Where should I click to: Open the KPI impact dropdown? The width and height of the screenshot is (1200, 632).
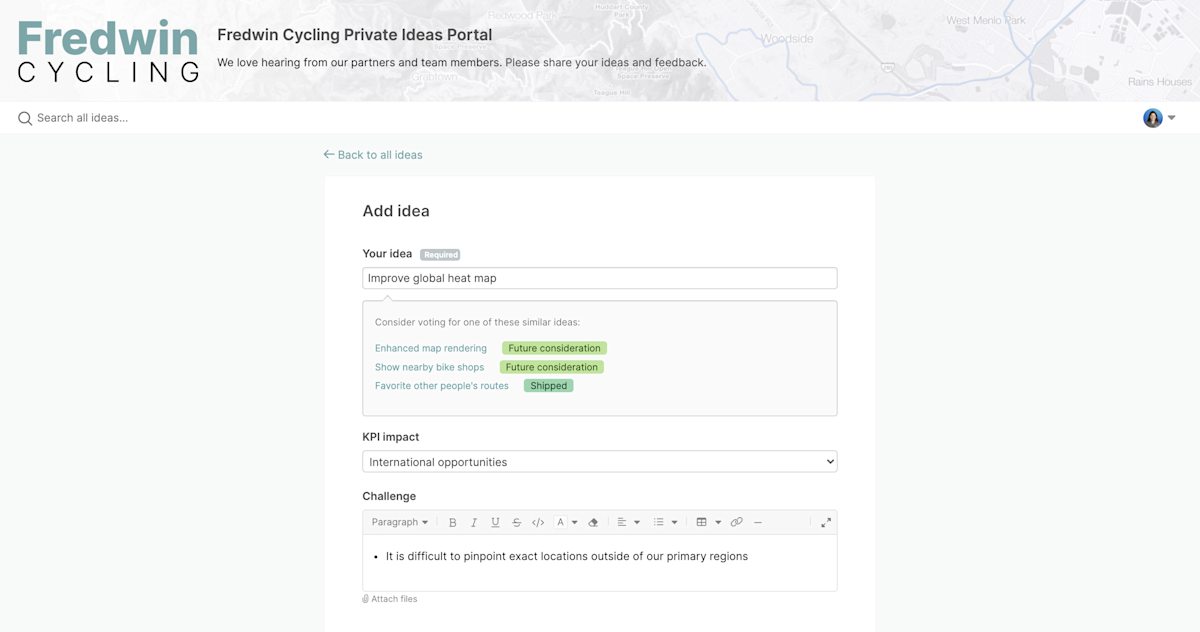point(599,462)
